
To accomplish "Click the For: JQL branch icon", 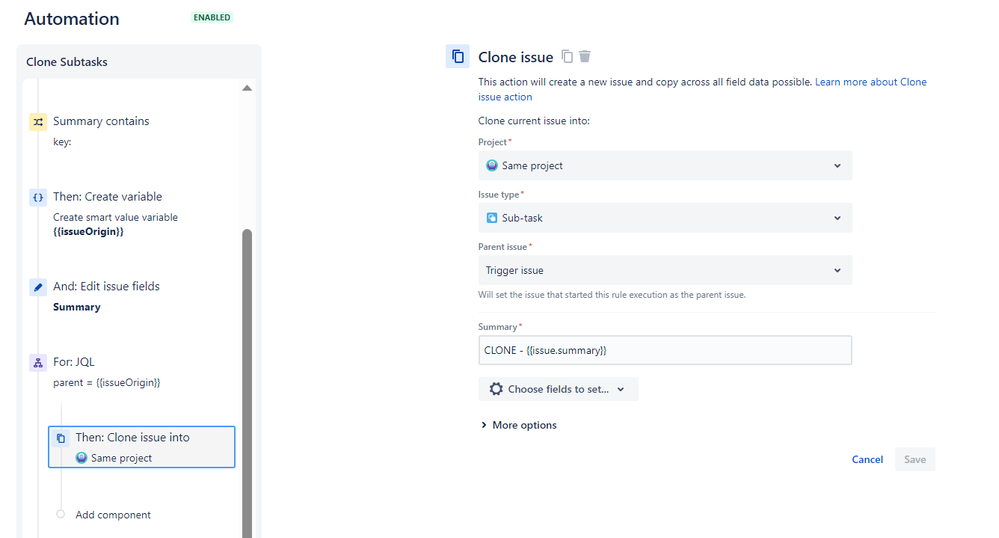I will 38,363.
